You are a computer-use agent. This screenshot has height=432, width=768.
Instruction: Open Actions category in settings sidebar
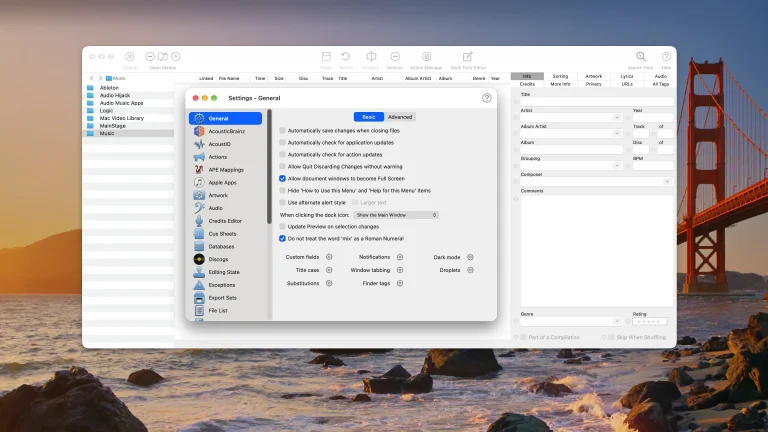point(225,157)
